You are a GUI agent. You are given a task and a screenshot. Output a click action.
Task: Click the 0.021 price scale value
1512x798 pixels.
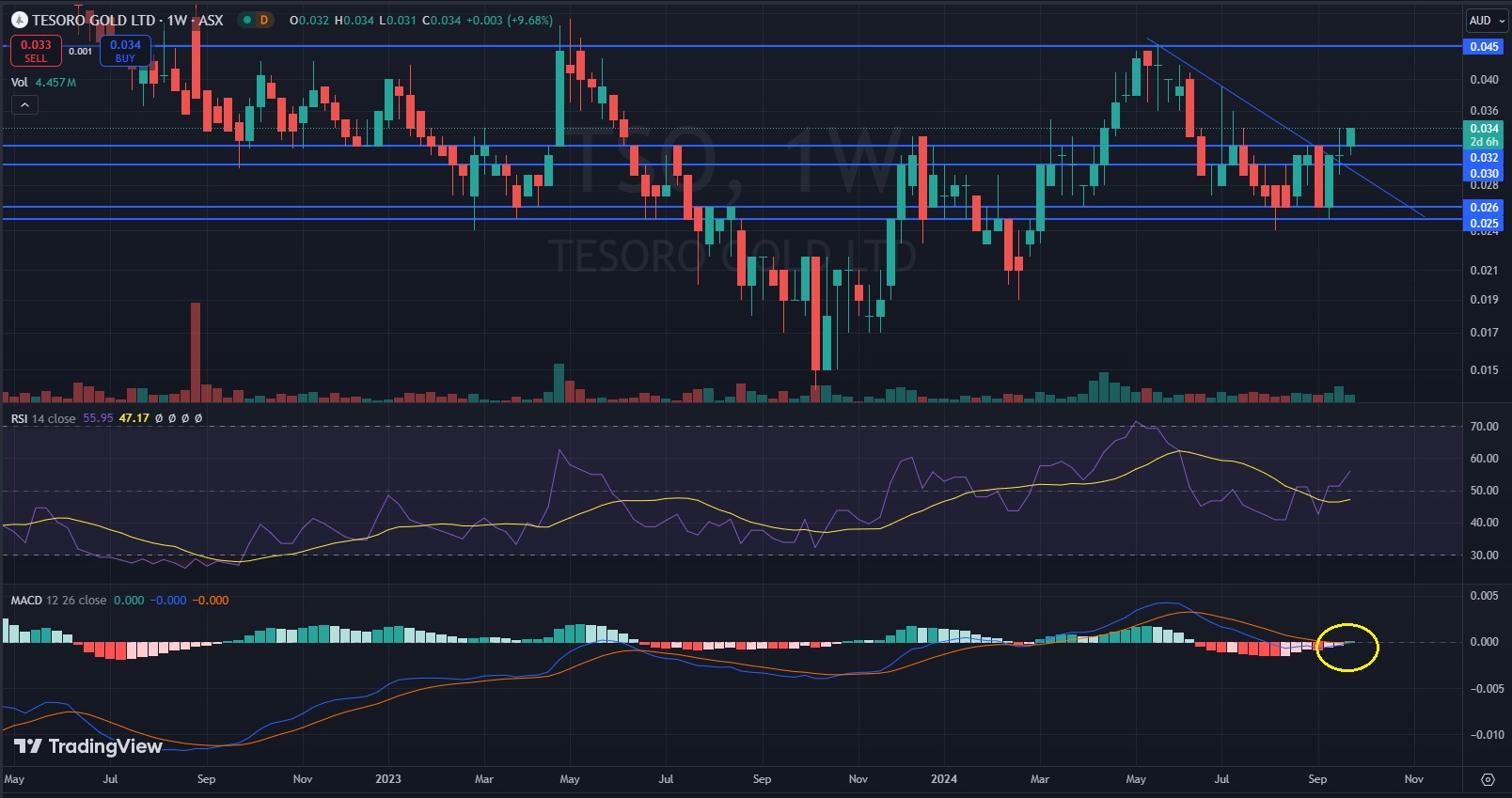pos(1484,271)
